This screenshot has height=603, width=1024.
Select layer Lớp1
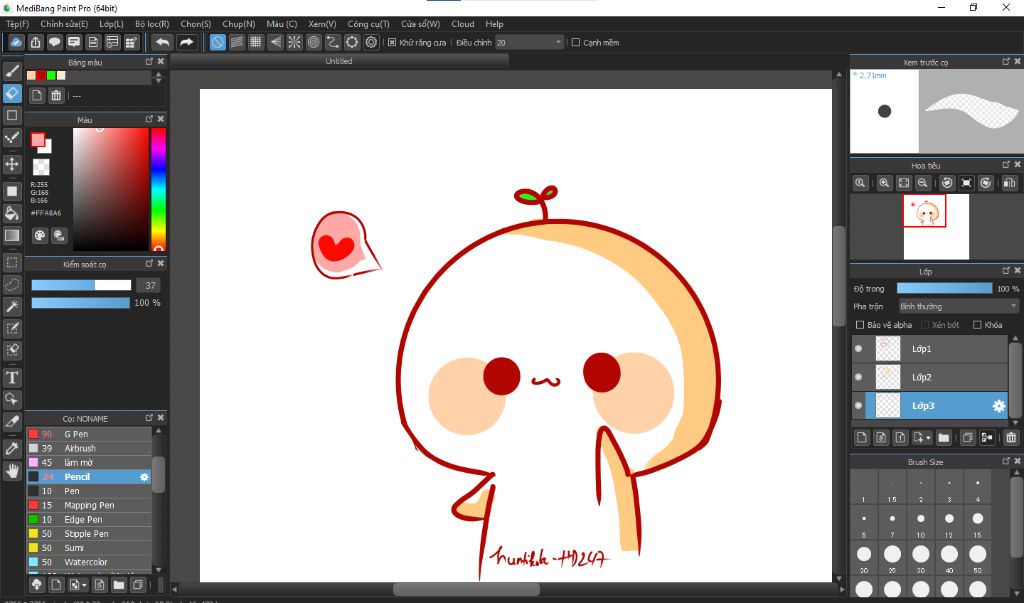929,349
